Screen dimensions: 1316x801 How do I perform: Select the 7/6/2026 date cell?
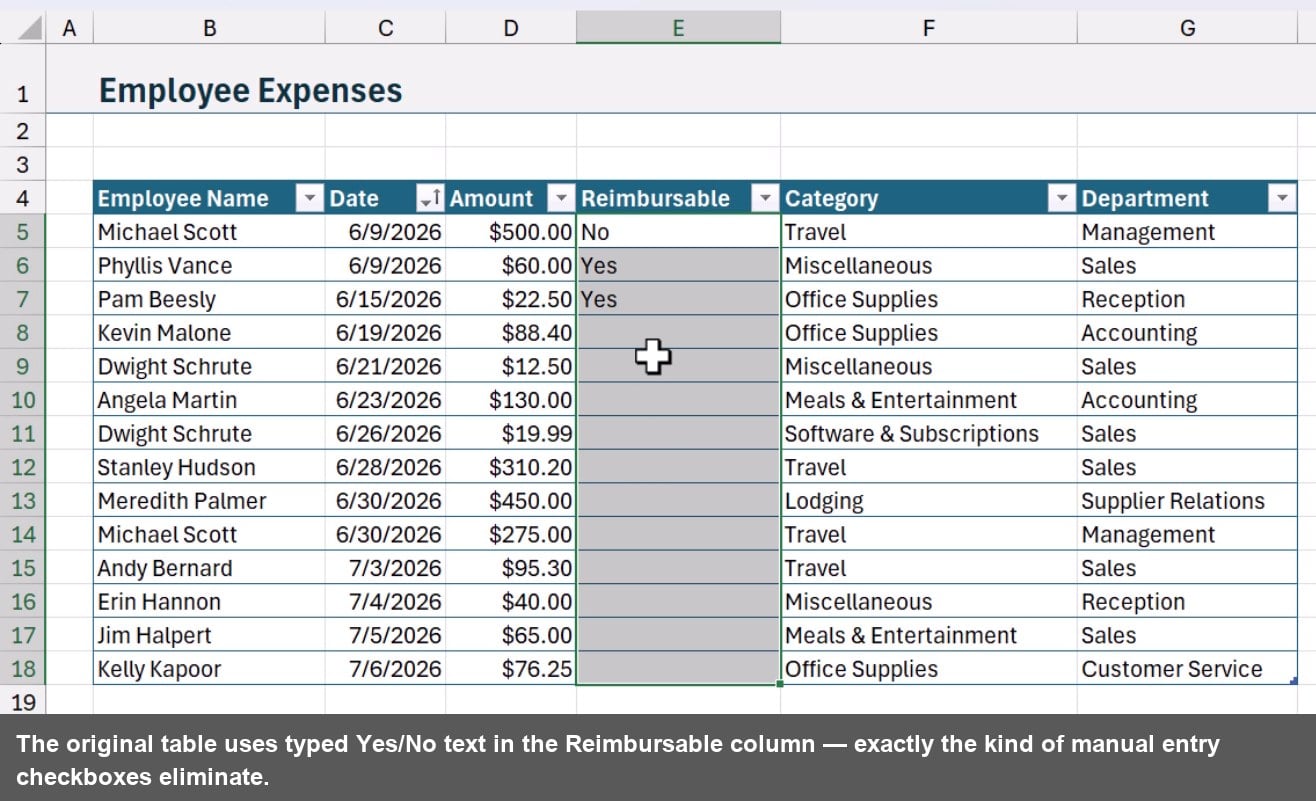tap(385, 669)
